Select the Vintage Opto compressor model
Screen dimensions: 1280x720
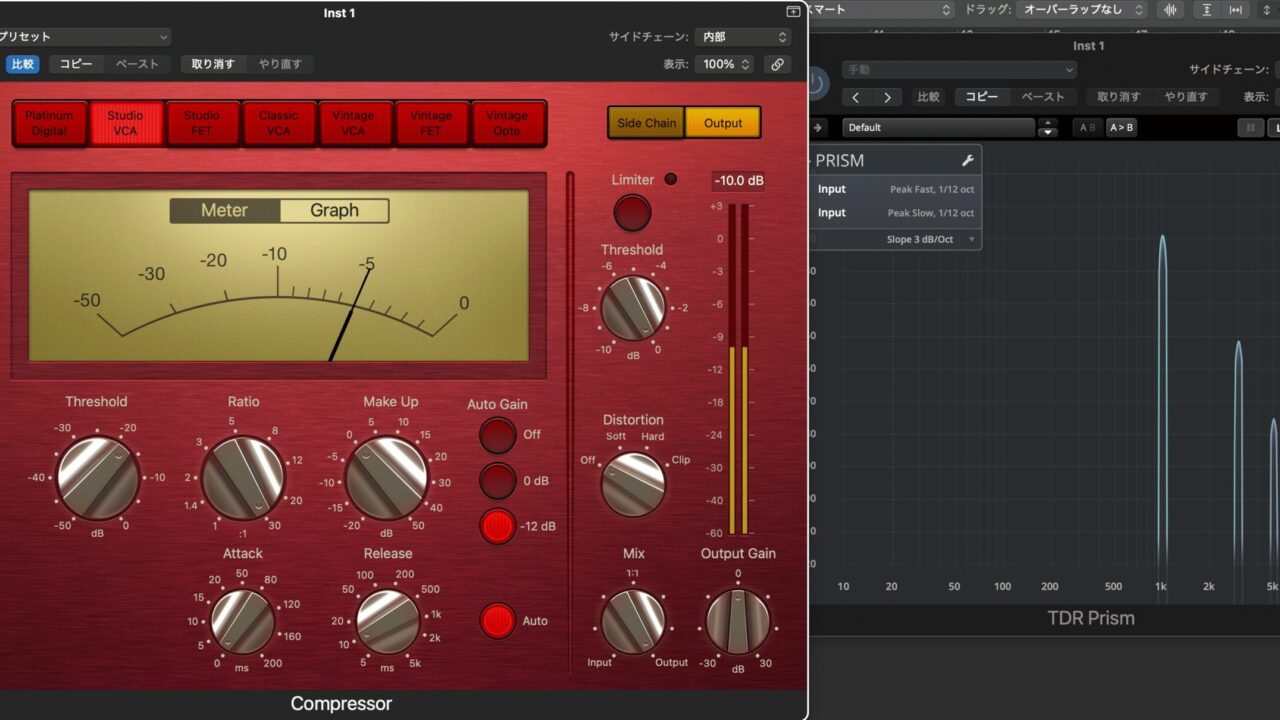click(507, 123)
